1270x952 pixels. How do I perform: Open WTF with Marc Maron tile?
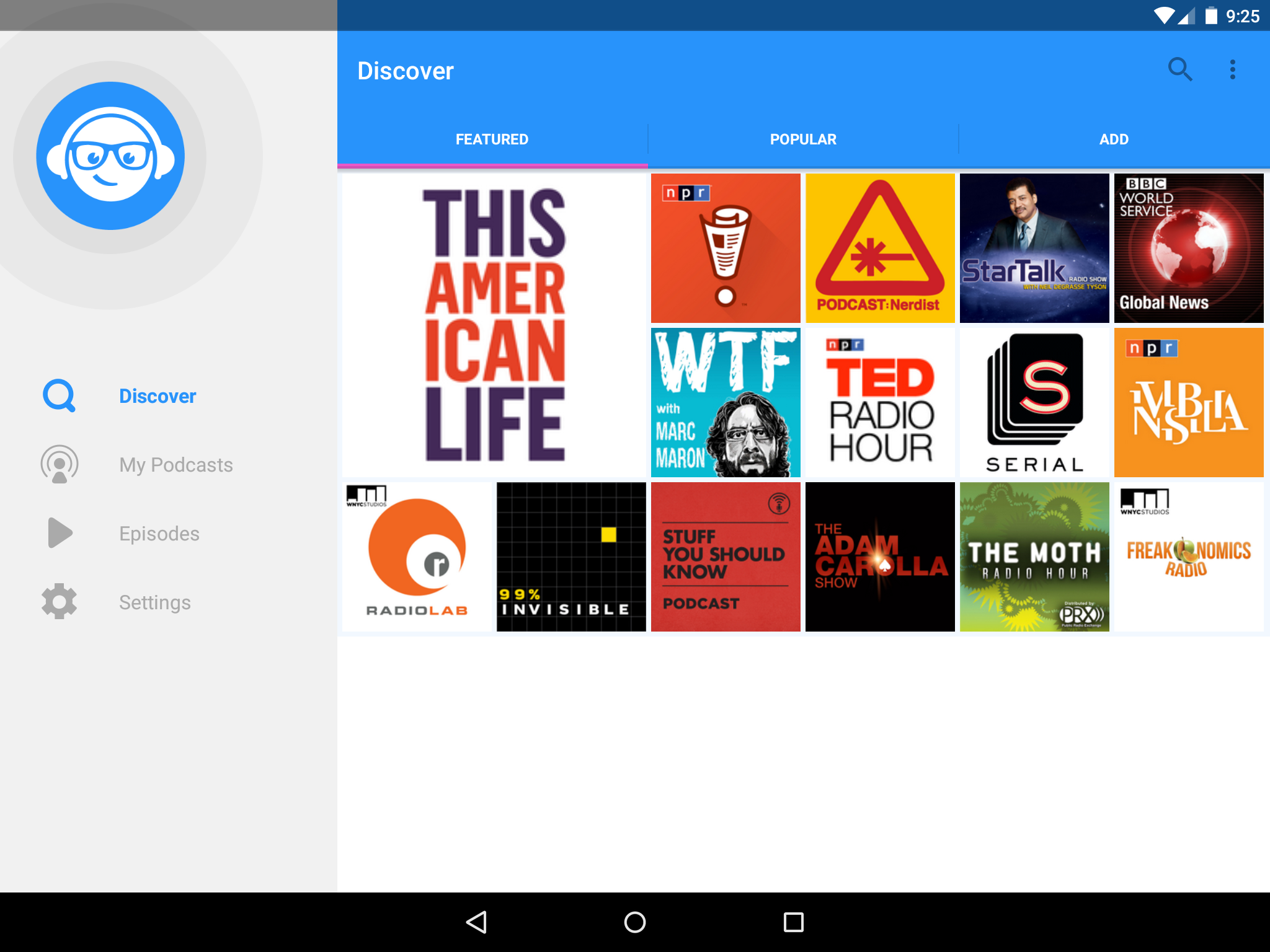pos(726,402)
